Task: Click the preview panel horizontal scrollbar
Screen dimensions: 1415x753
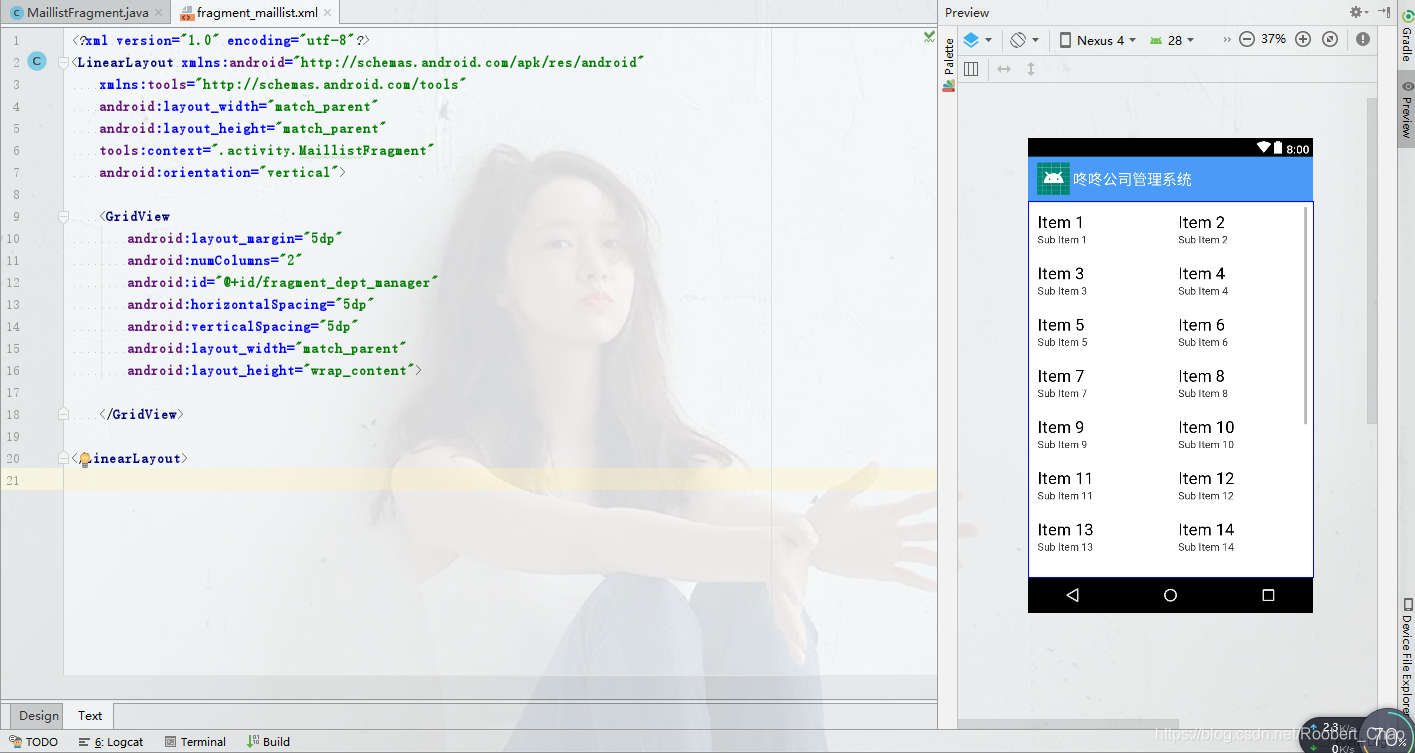Action: [1069, 725]
